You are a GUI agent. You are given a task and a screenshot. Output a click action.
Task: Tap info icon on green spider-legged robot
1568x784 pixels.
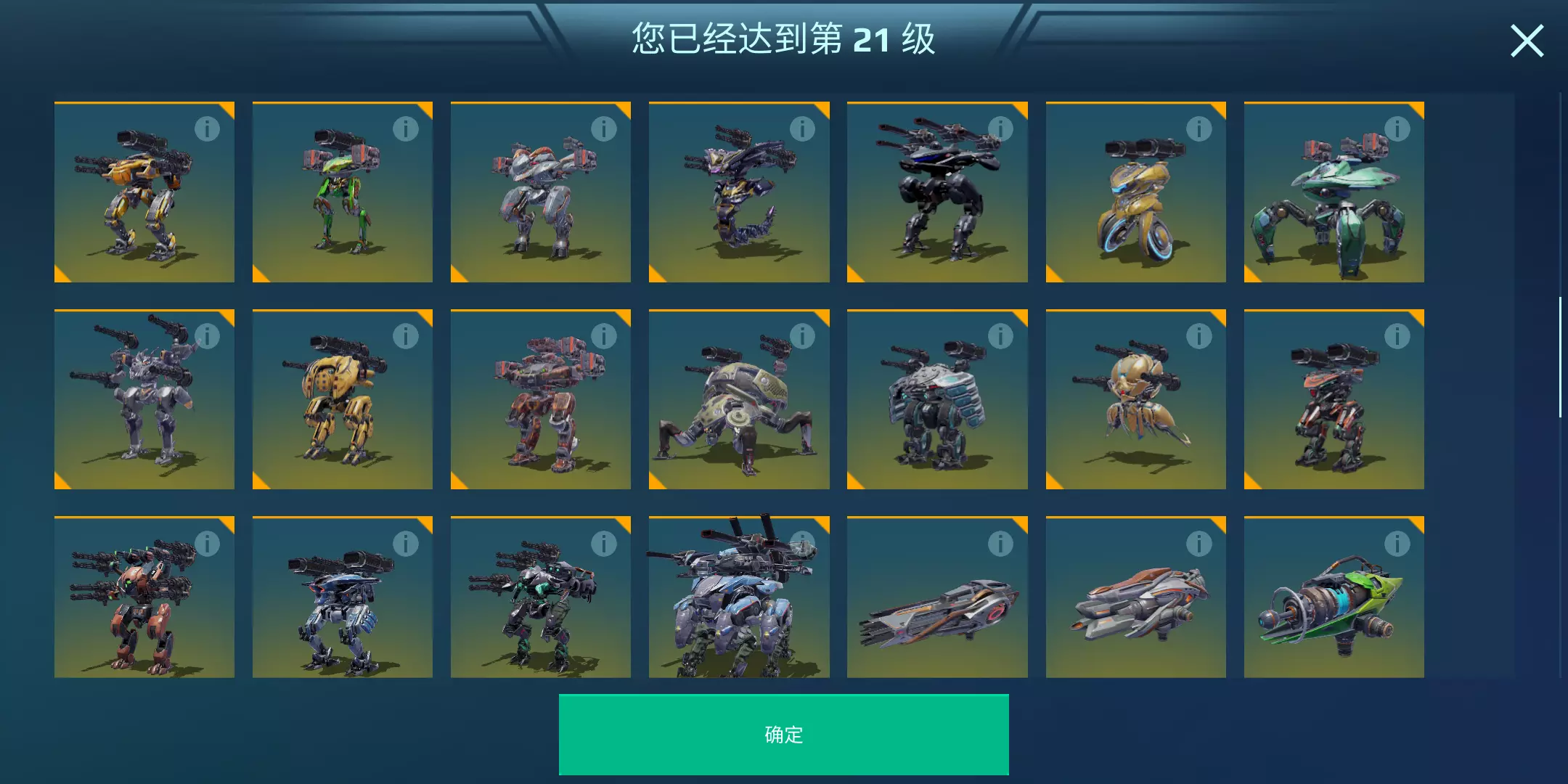click(x=1397, y=129)
